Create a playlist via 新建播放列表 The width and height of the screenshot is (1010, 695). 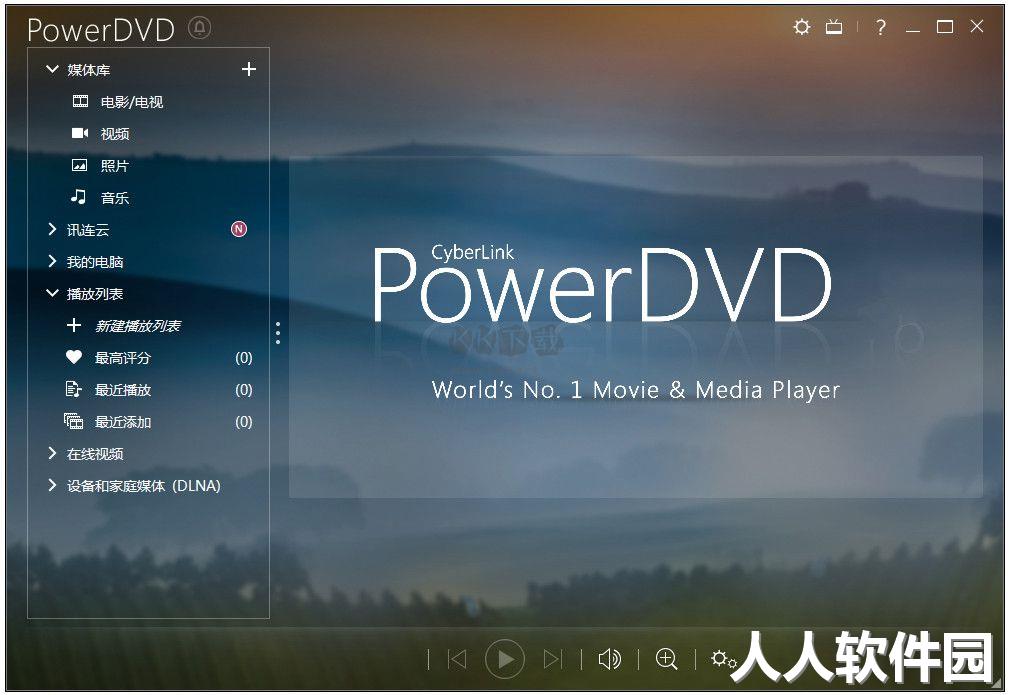138,326
